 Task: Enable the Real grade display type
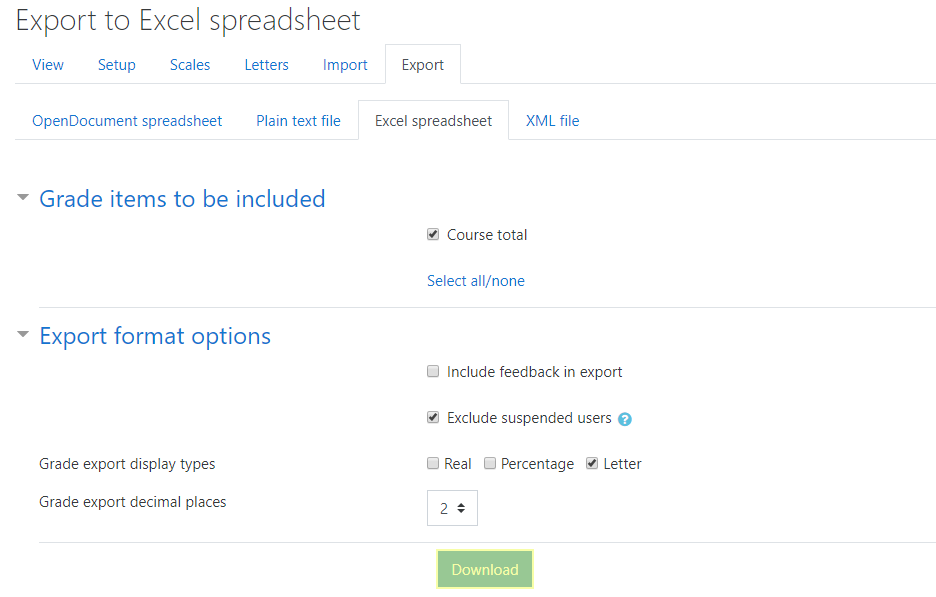point(433,463)
